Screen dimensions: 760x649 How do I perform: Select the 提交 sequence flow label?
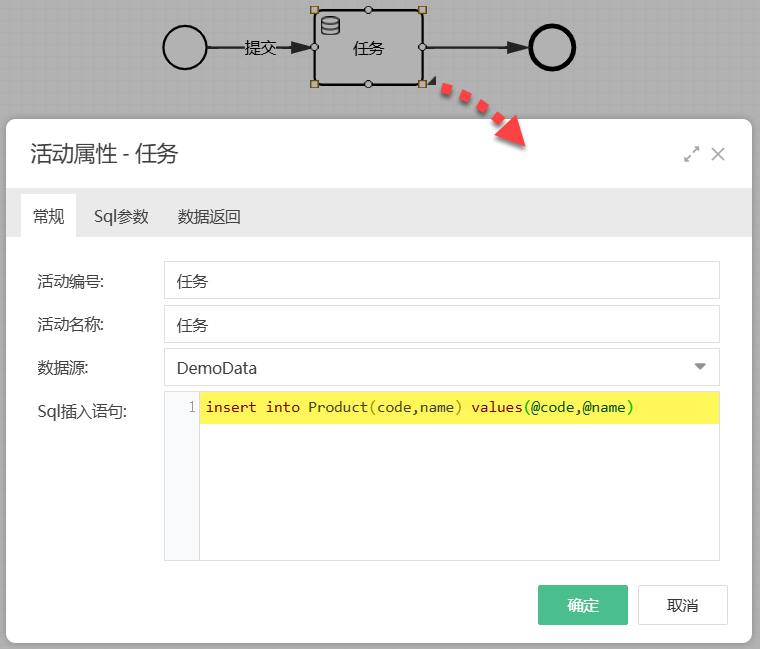260,47
